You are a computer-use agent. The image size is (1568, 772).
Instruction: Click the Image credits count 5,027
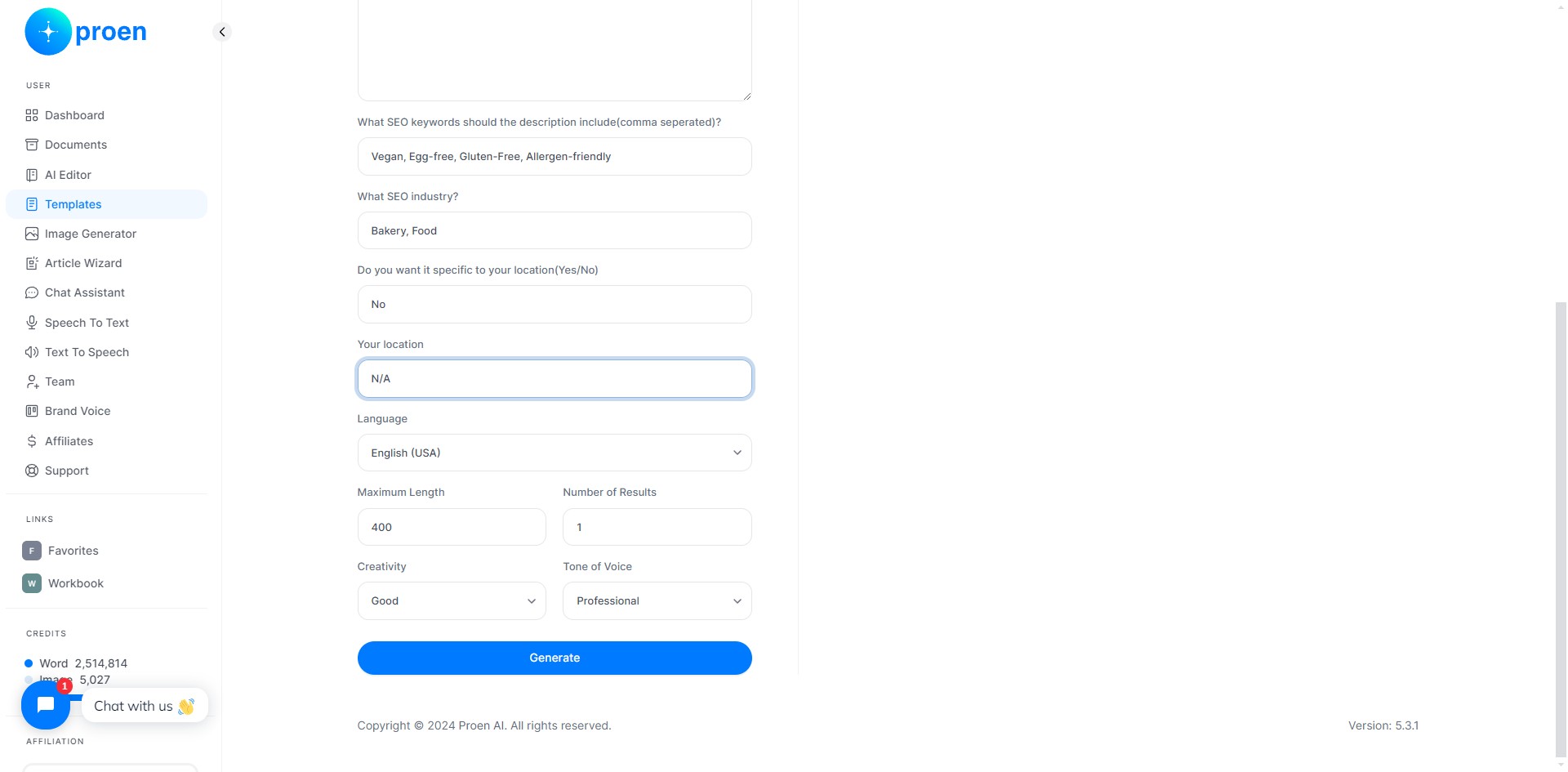coord(95,680)
